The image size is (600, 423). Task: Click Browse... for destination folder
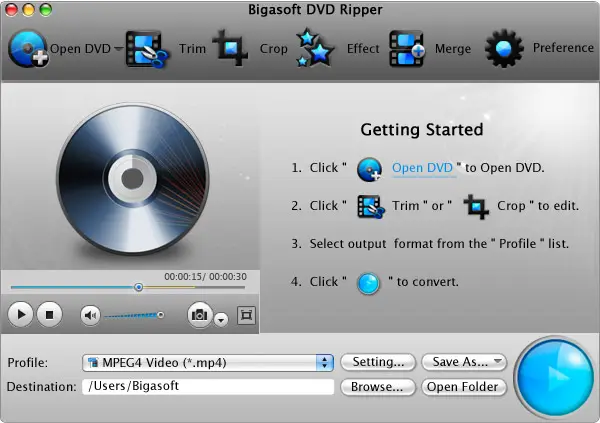click(x=377, y=387)
